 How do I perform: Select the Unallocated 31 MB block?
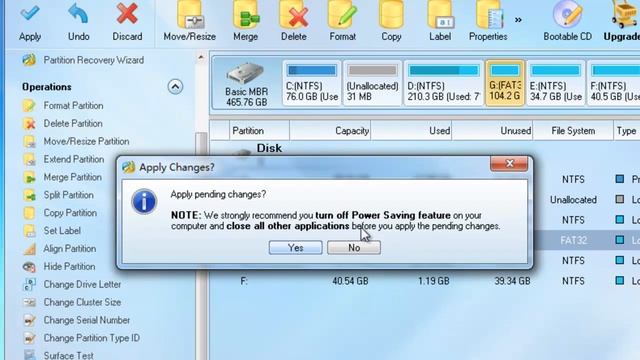[x=372, y=83]
